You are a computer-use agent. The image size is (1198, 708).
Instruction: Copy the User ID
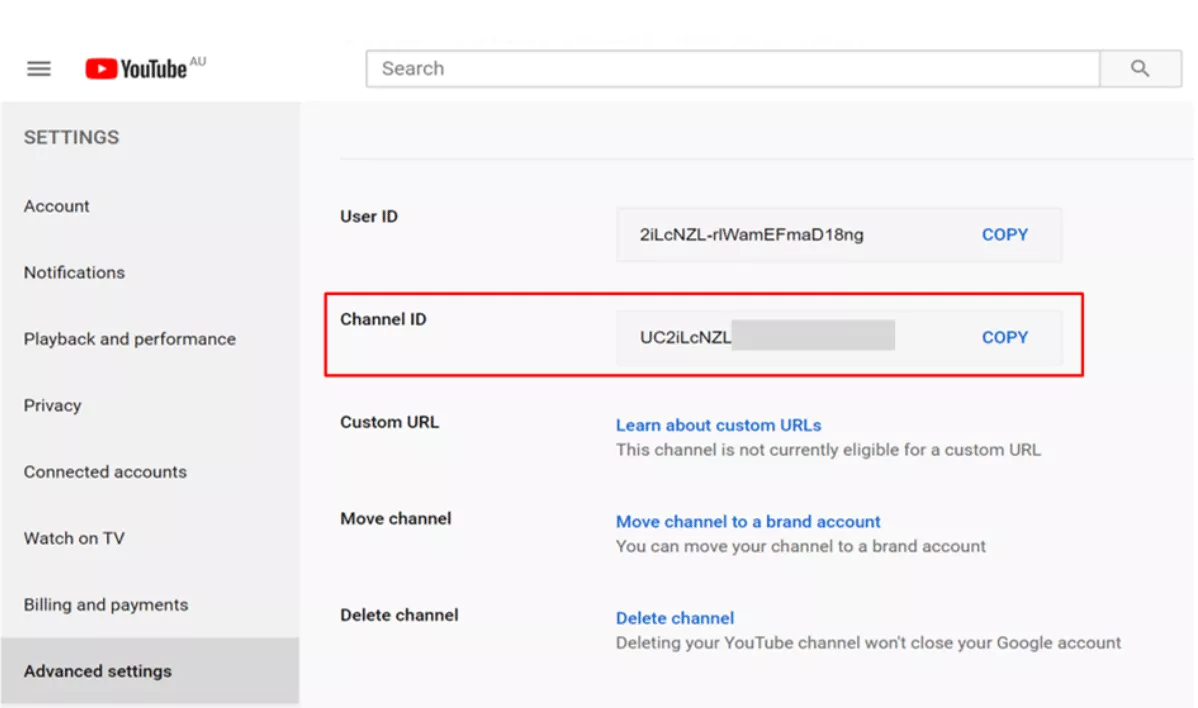[1005, 234]
